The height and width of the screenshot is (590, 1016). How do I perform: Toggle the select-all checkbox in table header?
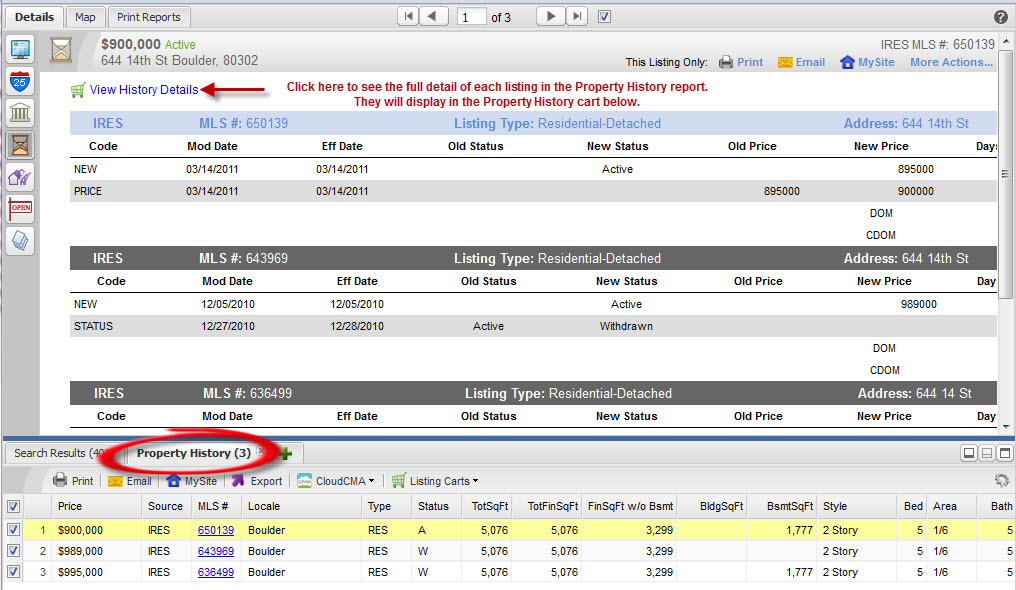[x=13, y=507]
